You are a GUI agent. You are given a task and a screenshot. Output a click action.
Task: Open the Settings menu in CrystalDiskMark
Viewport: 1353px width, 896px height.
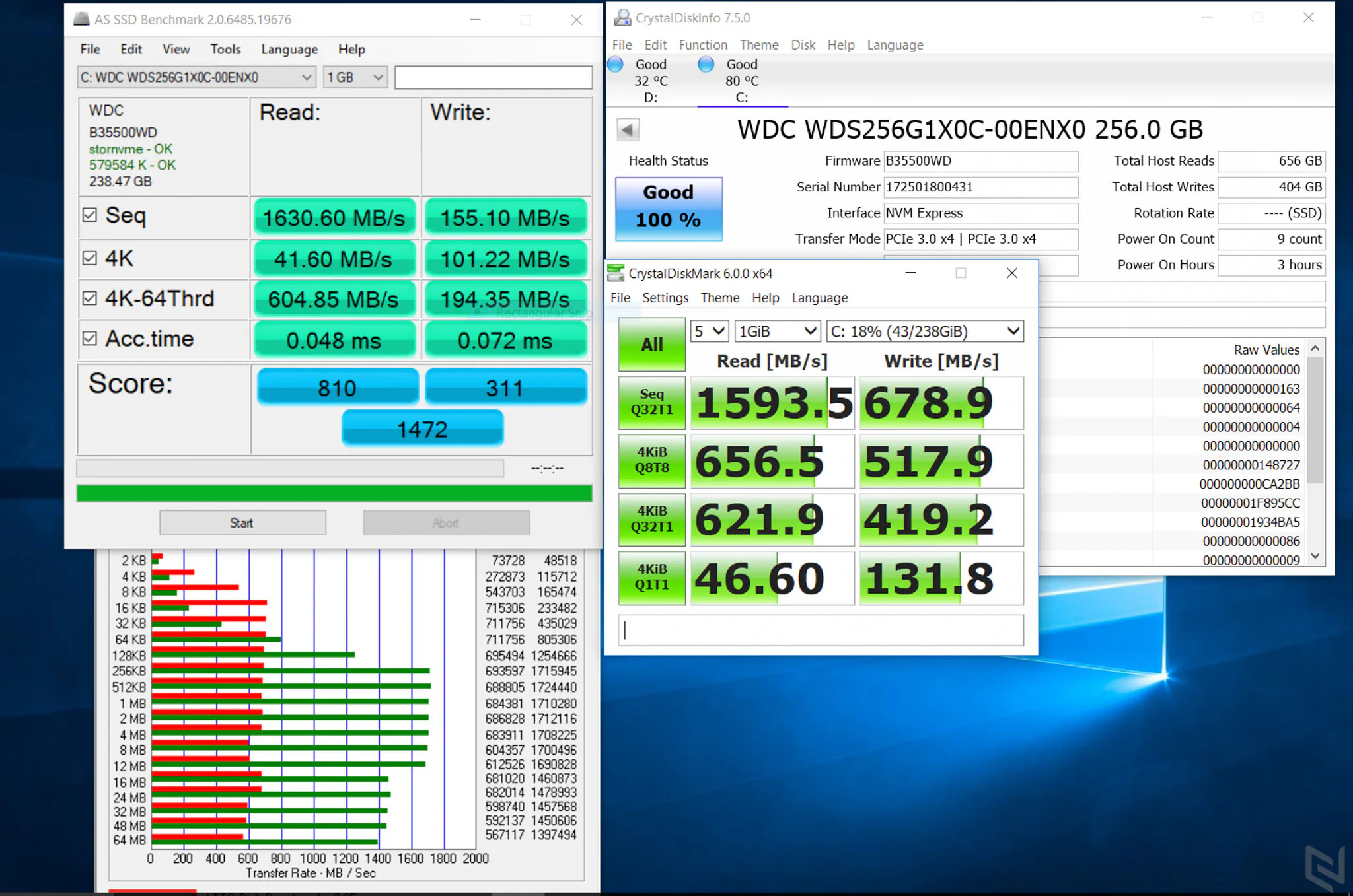665,298
